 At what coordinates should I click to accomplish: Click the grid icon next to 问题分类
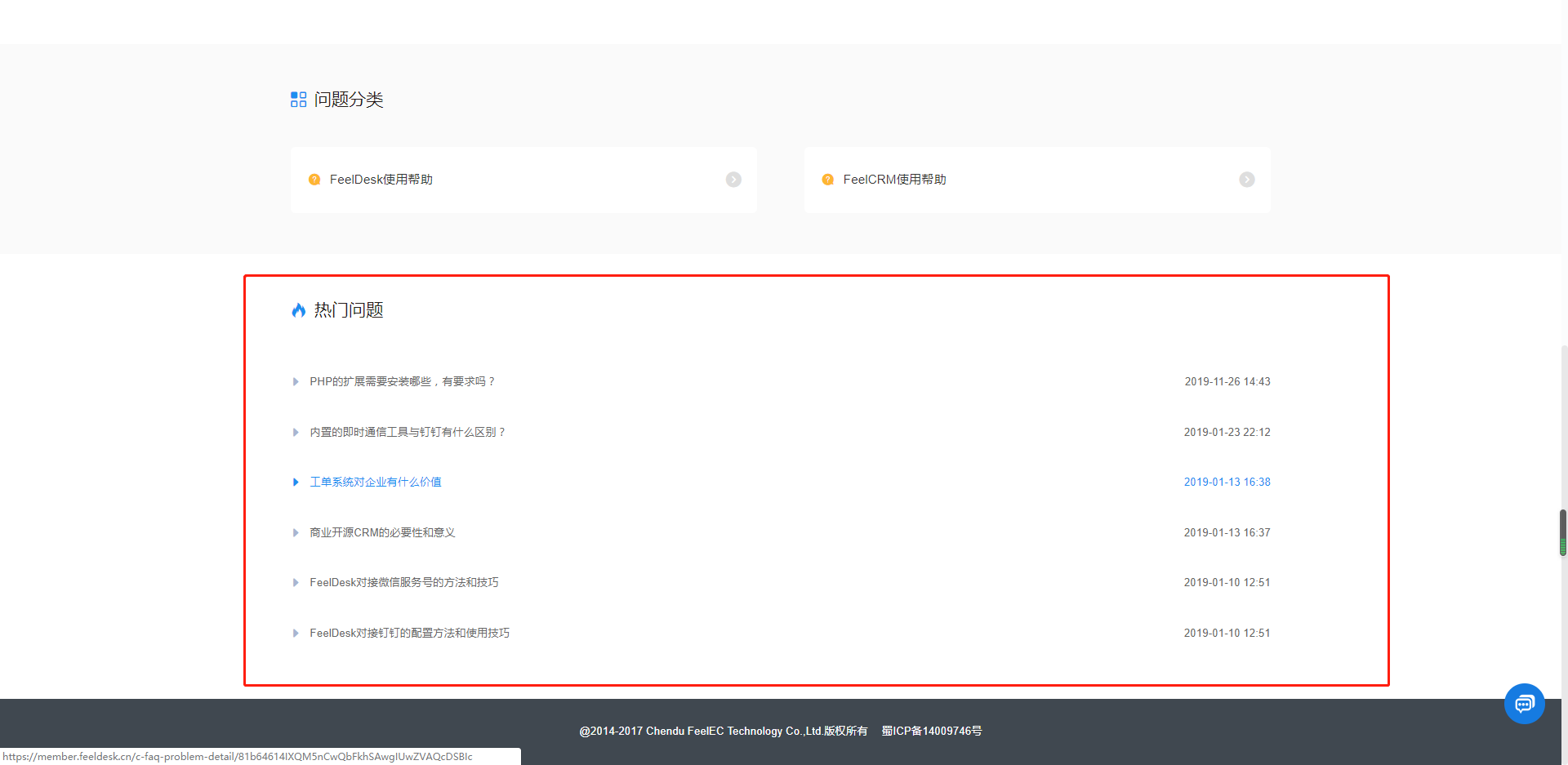298,100
